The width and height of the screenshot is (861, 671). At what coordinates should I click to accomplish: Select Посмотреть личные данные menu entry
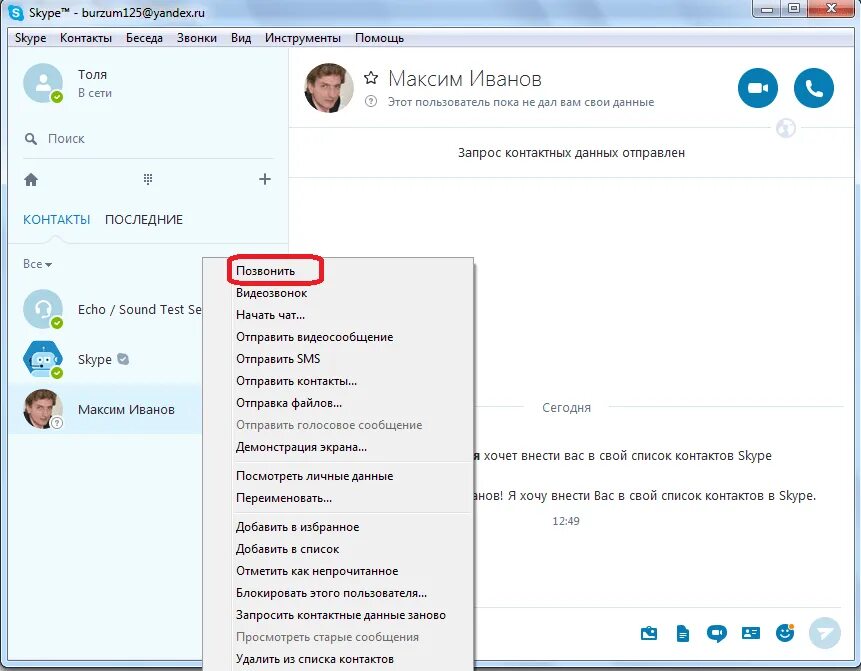pos(338,476)
